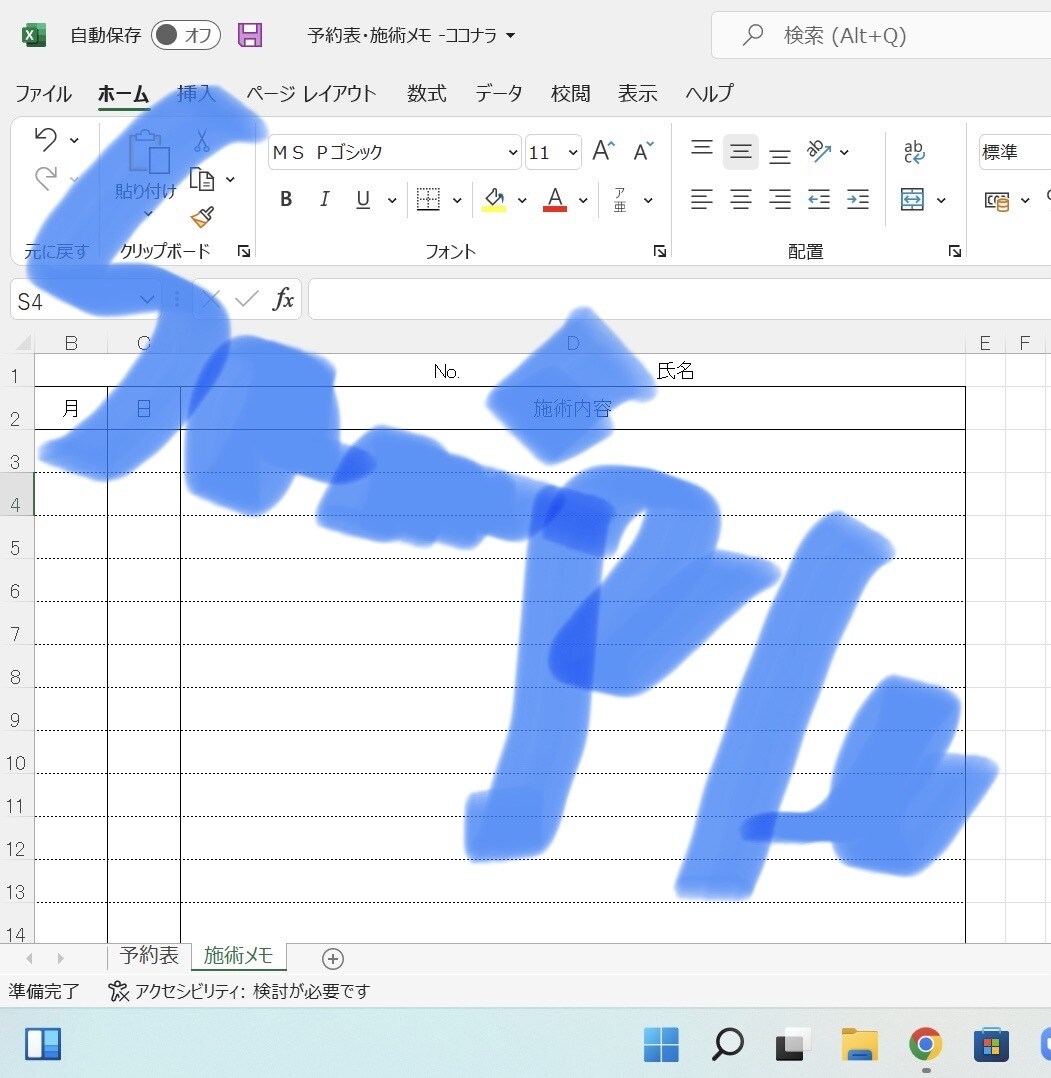Align text left

tap(702, 199)
